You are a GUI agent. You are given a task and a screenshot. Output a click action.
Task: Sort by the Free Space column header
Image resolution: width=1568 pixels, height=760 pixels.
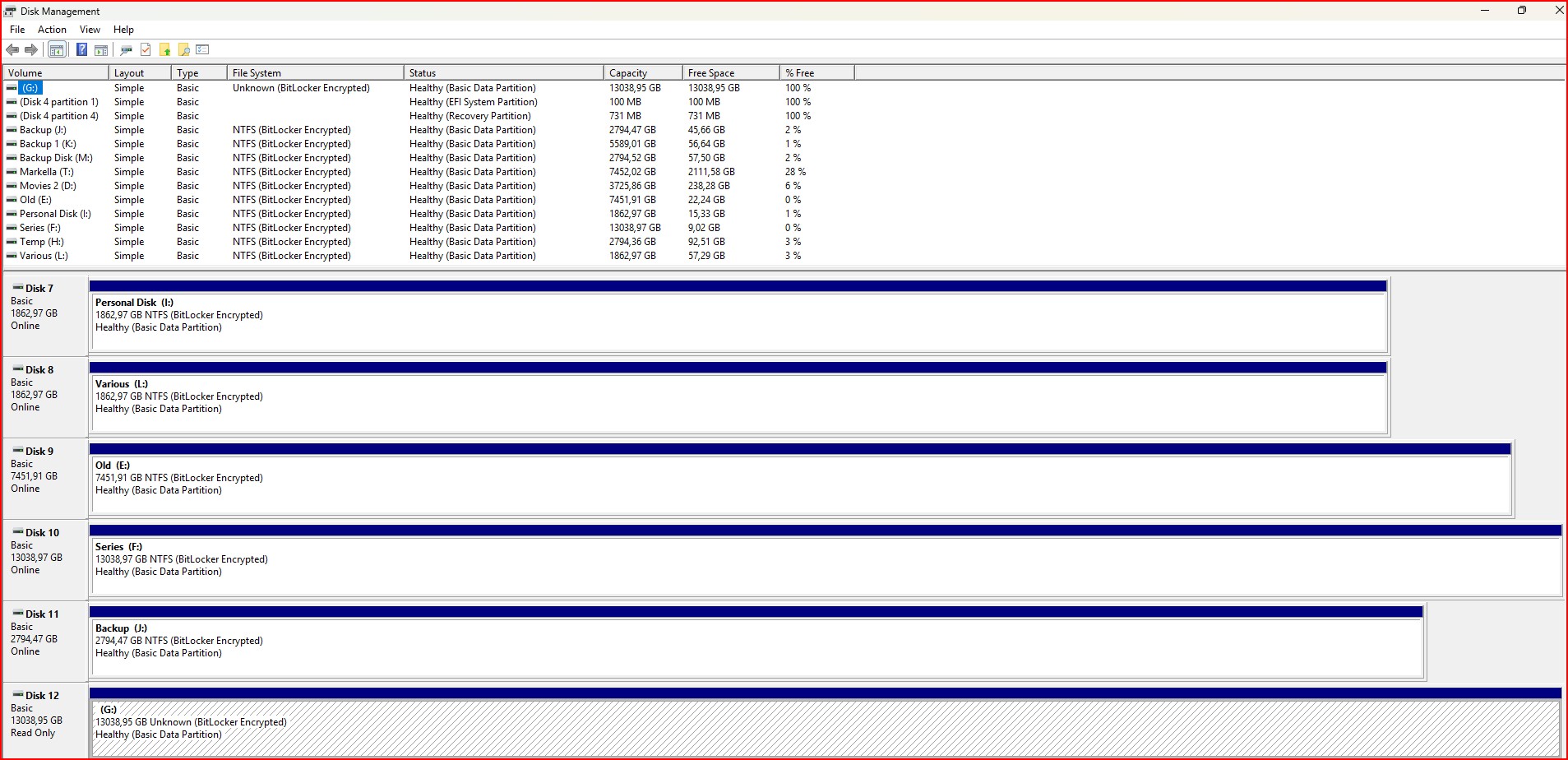click(x=731, y=73)
